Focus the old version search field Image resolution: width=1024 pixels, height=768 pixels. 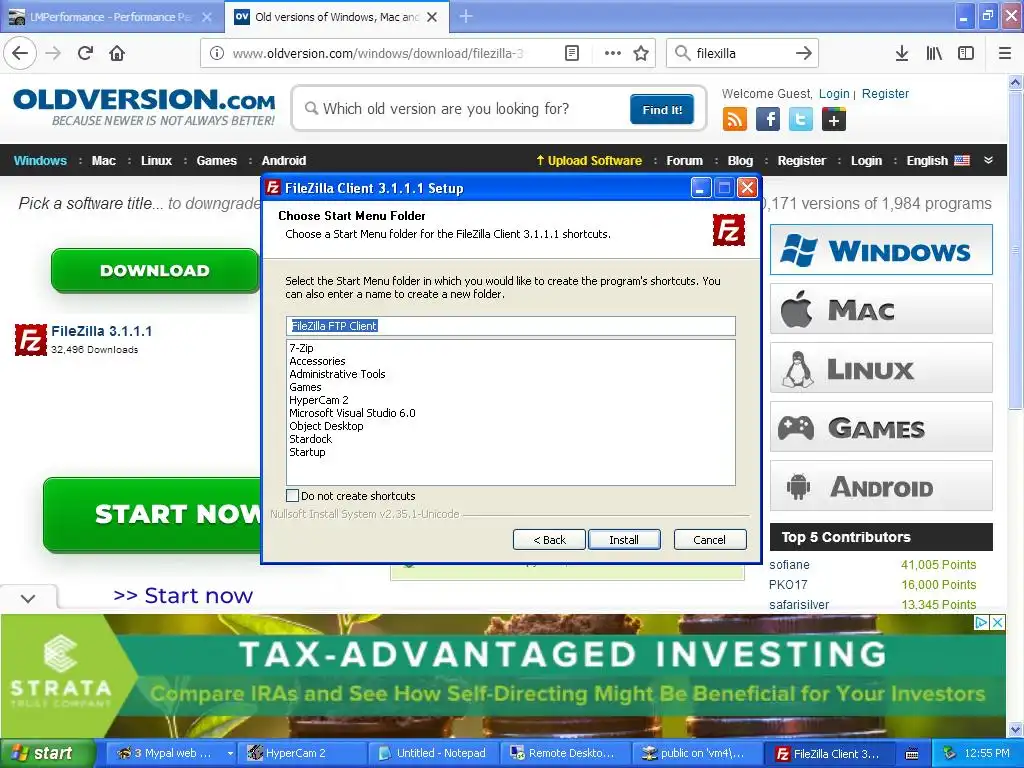point(464,108)
